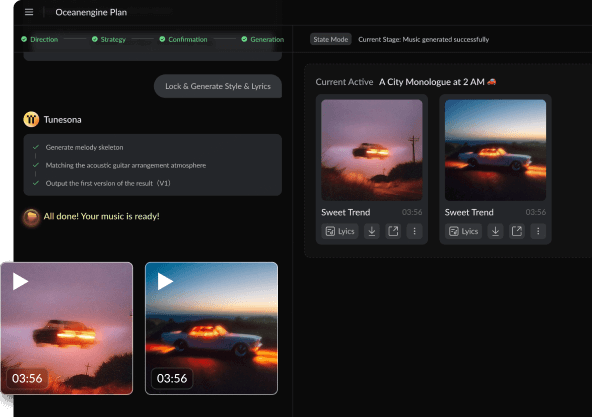Open more options for first Sweet Trend card
The image size is (592, 417).
[x=414, y=231]
